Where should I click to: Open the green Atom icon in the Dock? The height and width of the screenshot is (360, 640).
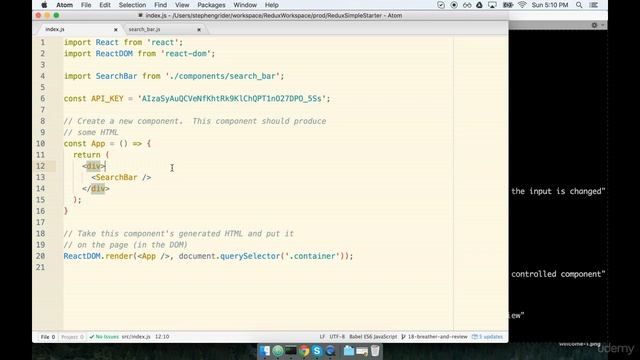pos(278,351)
